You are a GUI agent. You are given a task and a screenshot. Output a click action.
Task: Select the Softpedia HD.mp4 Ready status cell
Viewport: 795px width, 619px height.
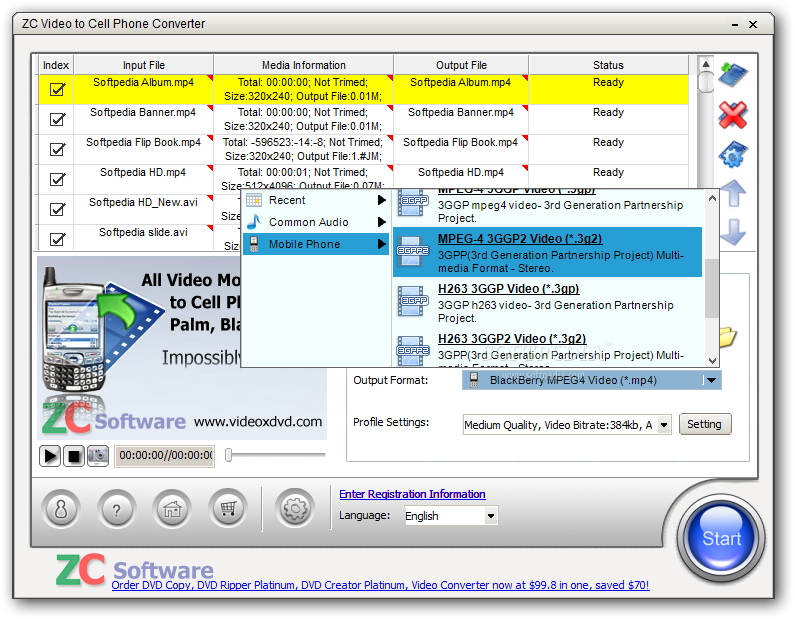coord(608,175)
